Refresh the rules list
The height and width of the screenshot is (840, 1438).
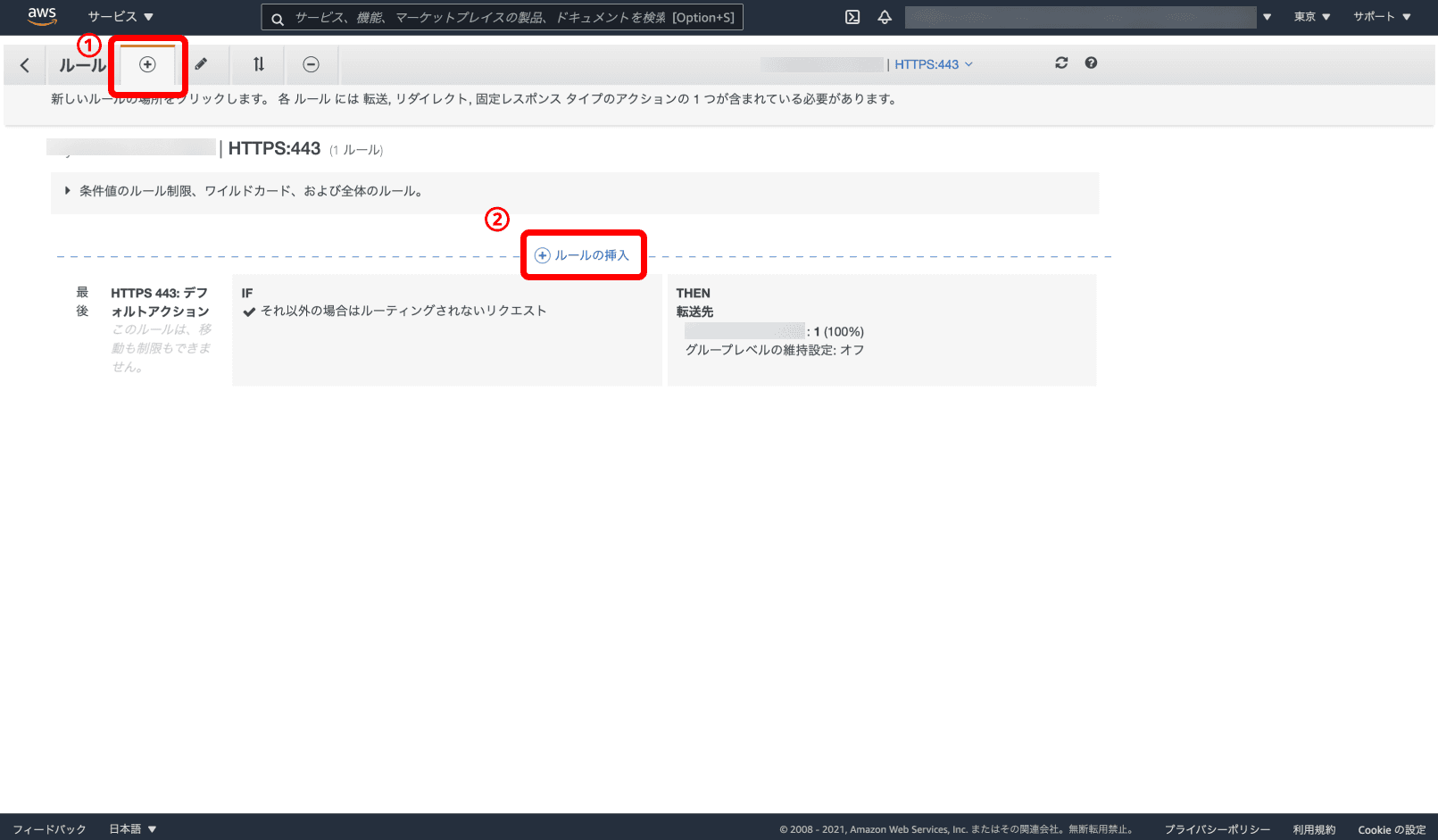pos(1061,63)
